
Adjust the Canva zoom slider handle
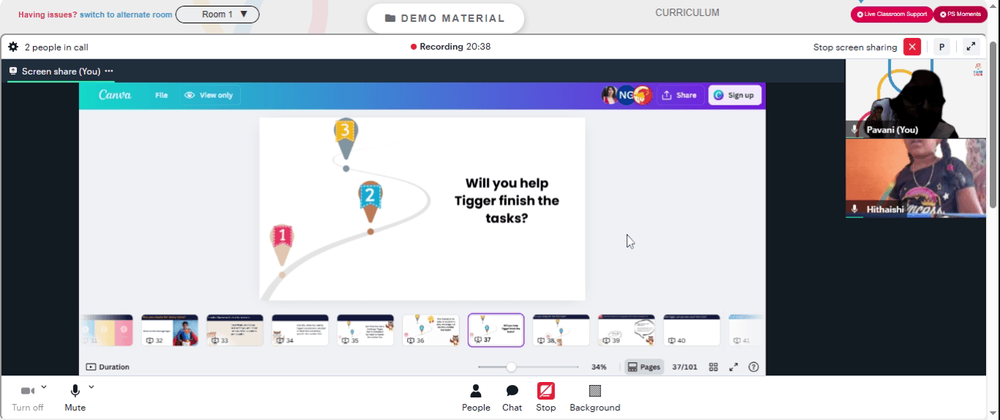[511, 367]
